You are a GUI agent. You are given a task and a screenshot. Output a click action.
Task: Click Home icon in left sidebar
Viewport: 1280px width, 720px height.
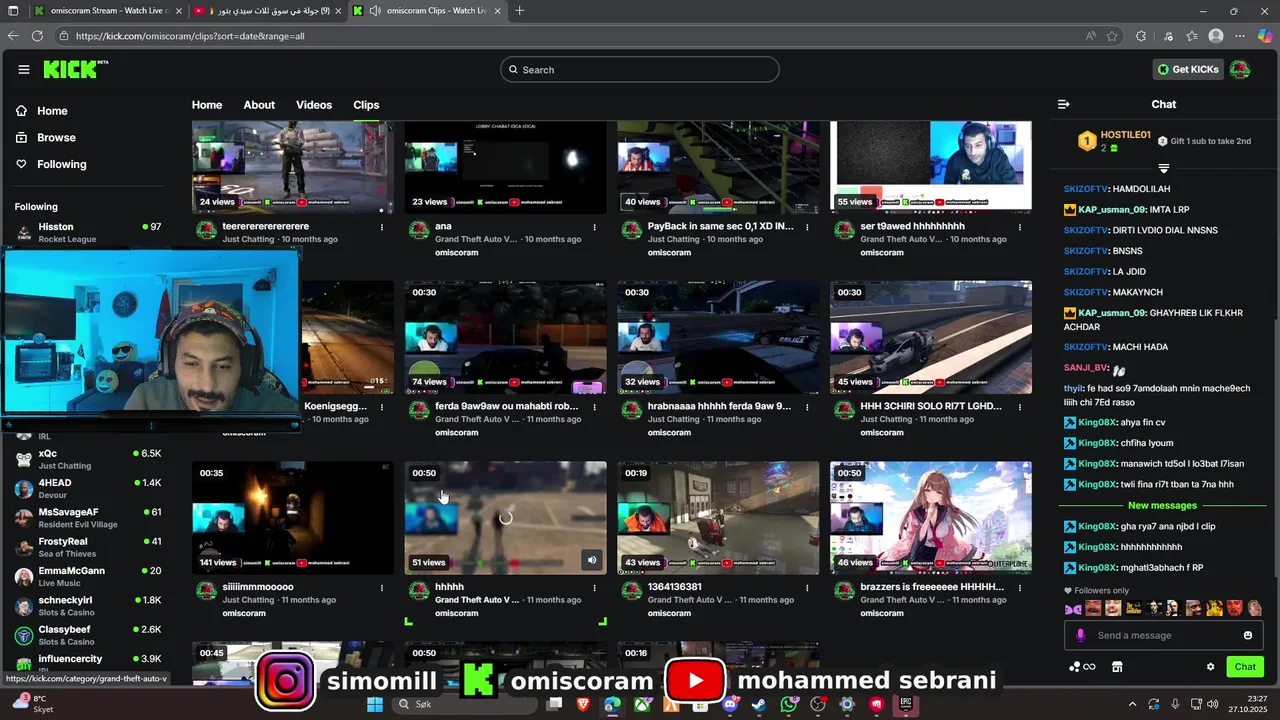(22, 111)
